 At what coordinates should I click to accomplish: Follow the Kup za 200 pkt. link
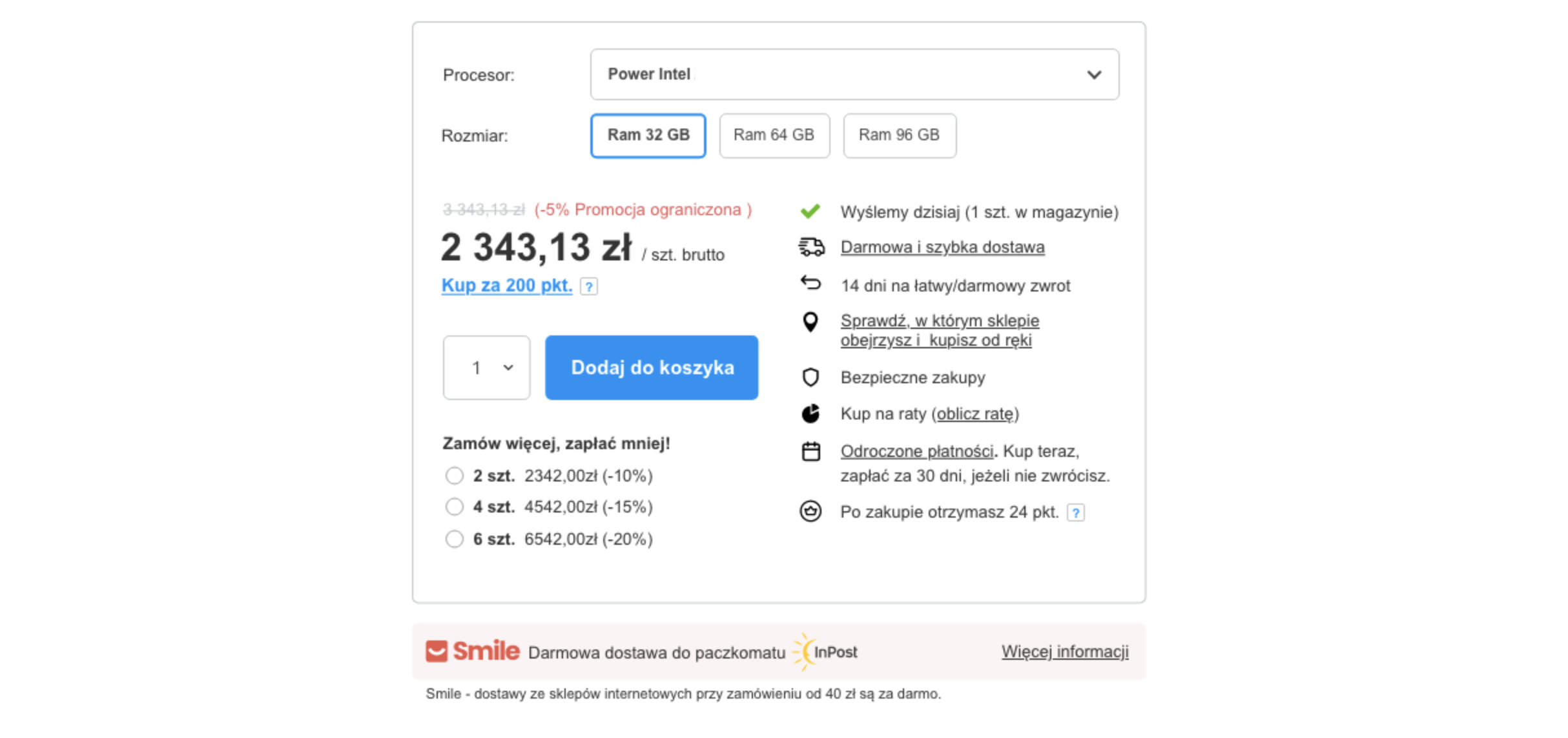tap(507, 286)
